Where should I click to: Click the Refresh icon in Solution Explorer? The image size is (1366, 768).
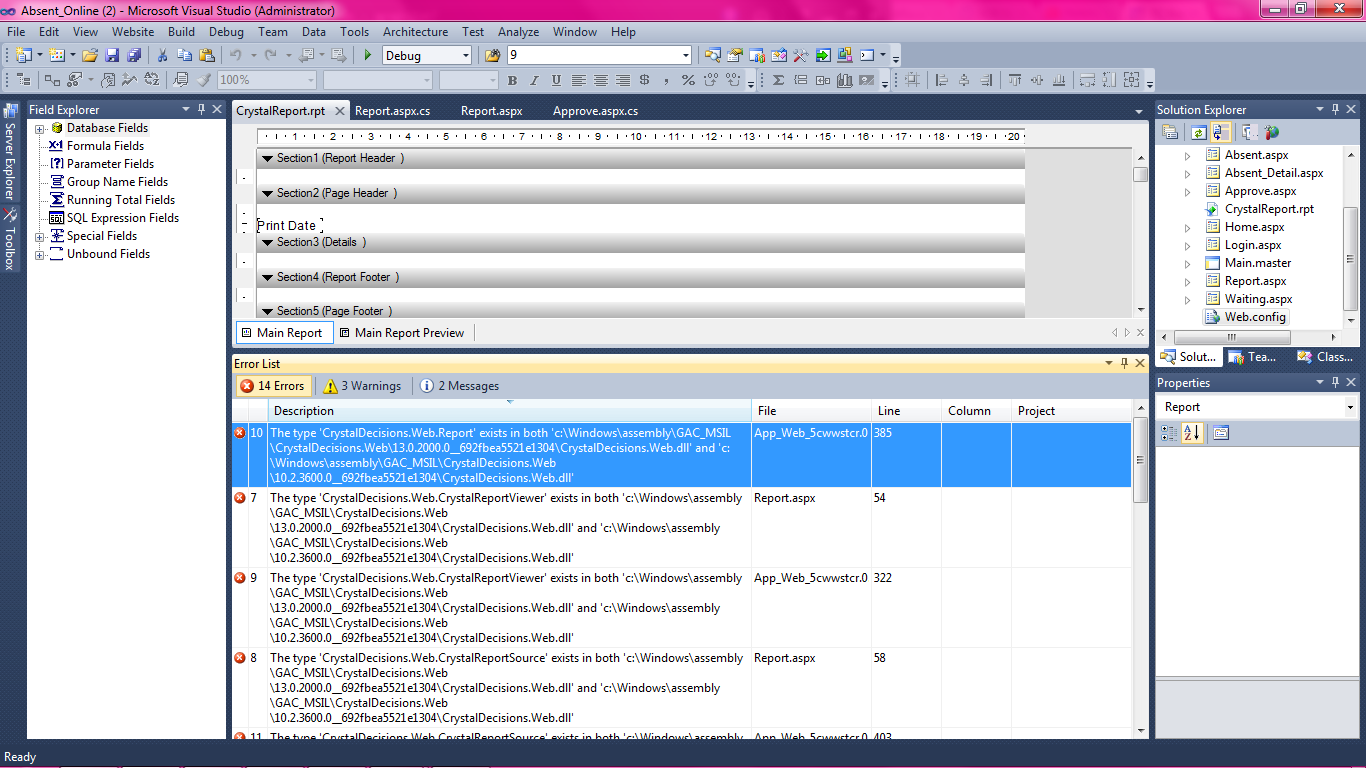(1198, 132)
